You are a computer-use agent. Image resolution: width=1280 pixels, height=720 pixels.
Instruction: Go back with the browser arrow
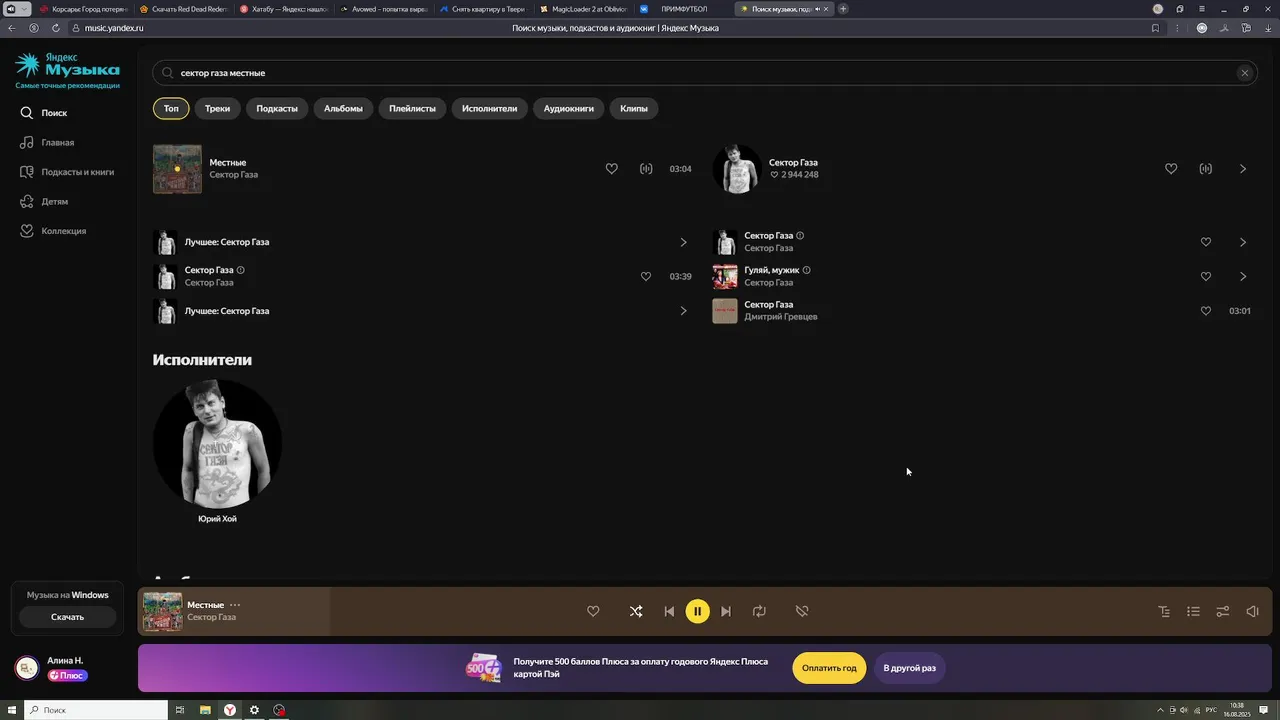pos(12,28)
